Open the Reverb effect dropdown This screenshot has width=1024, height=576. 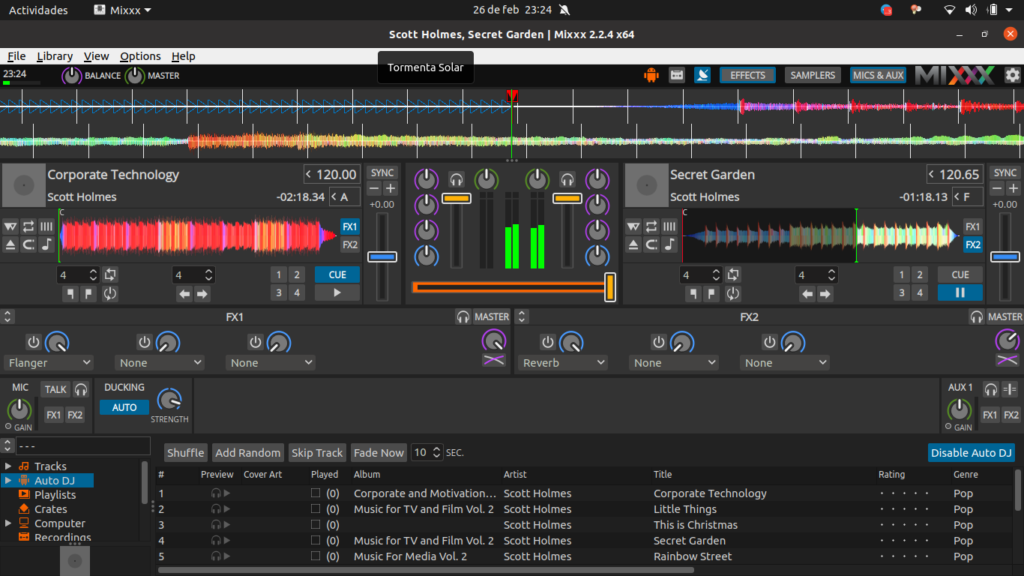tap(563, 362)
